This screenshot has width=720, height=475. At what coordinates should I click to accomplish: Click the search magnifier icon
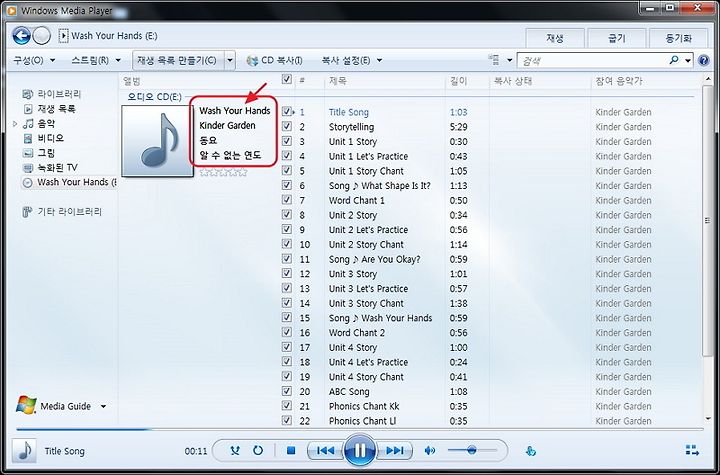tap(674, 60)
